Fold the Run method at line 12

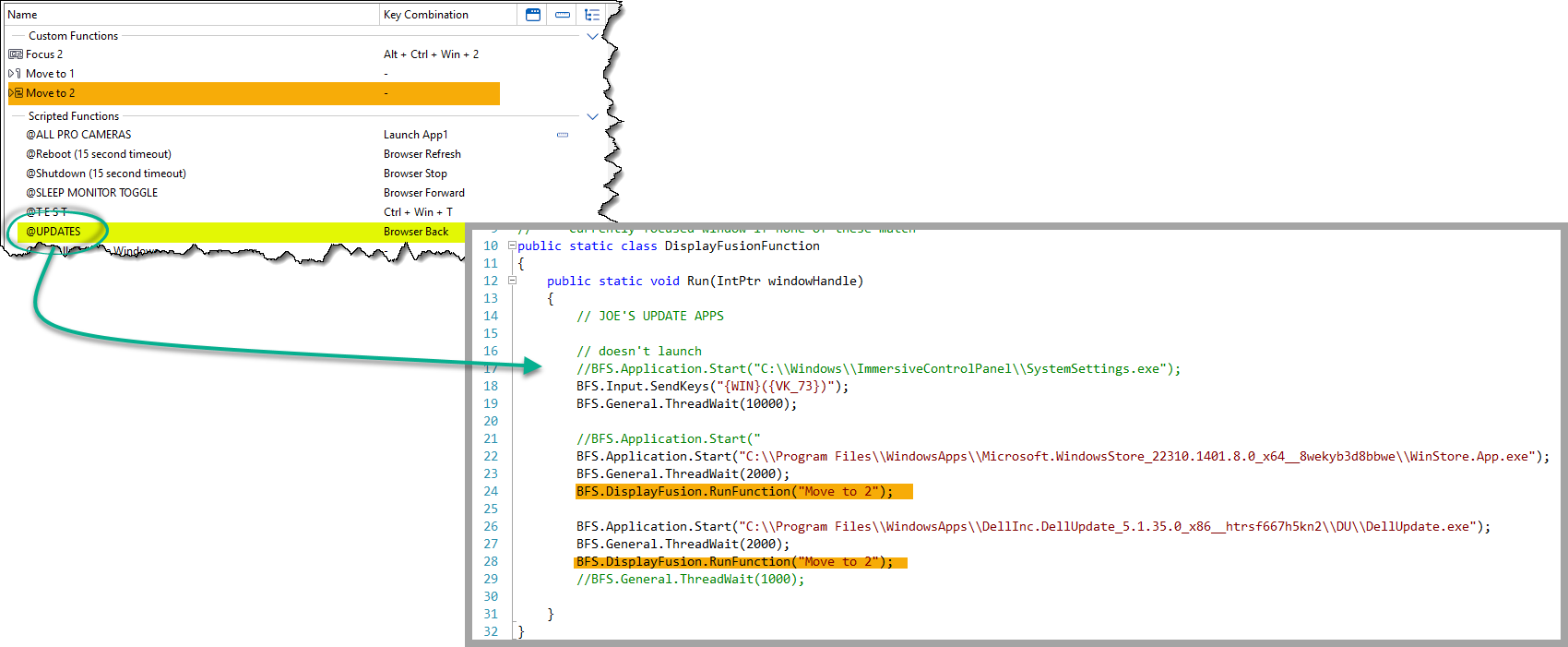tap(512, 281)
